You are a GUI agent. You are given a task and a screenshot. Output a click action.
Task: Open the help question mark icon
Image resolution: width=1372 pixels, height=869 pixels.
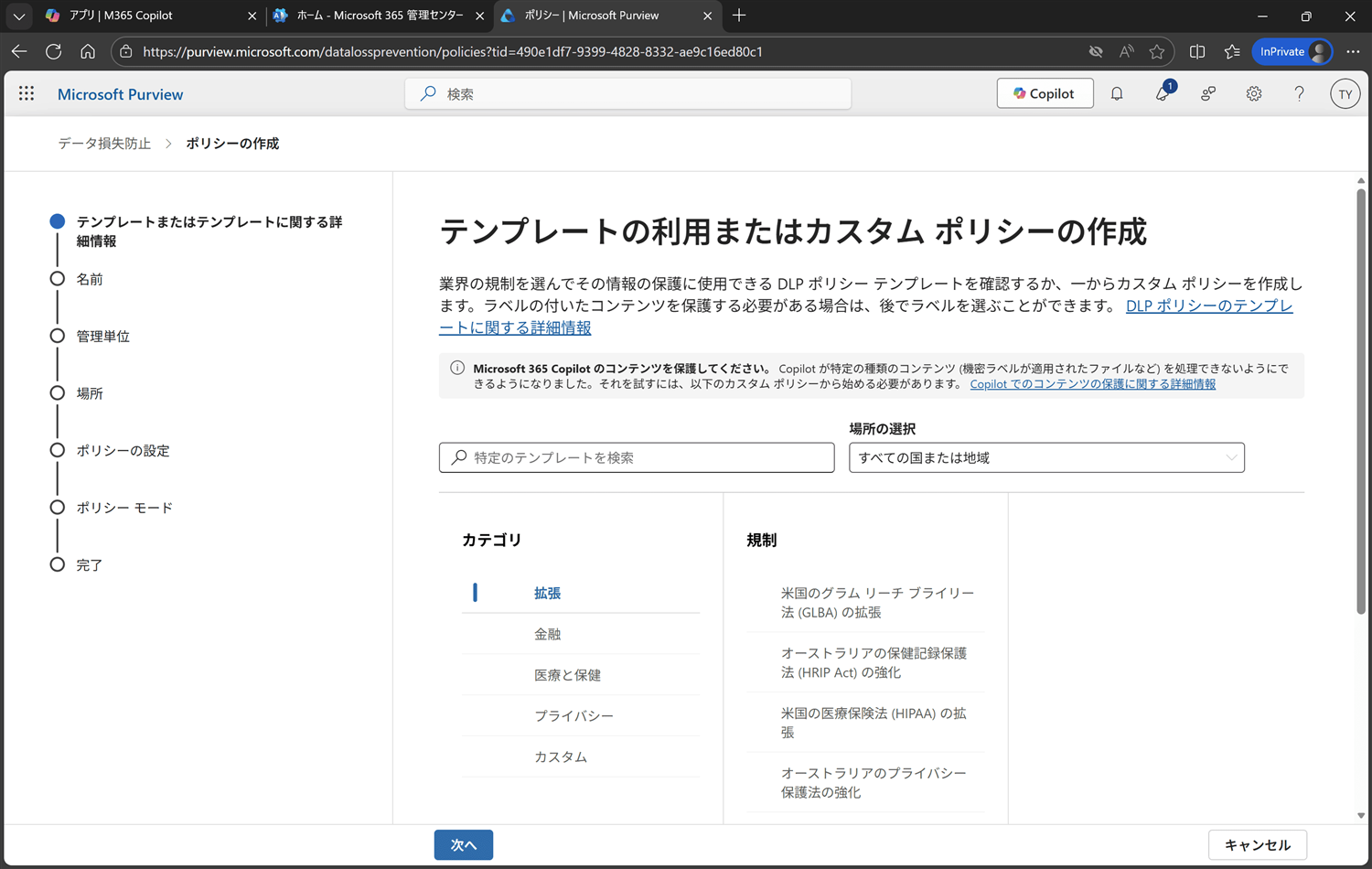tap(1299, 93)
